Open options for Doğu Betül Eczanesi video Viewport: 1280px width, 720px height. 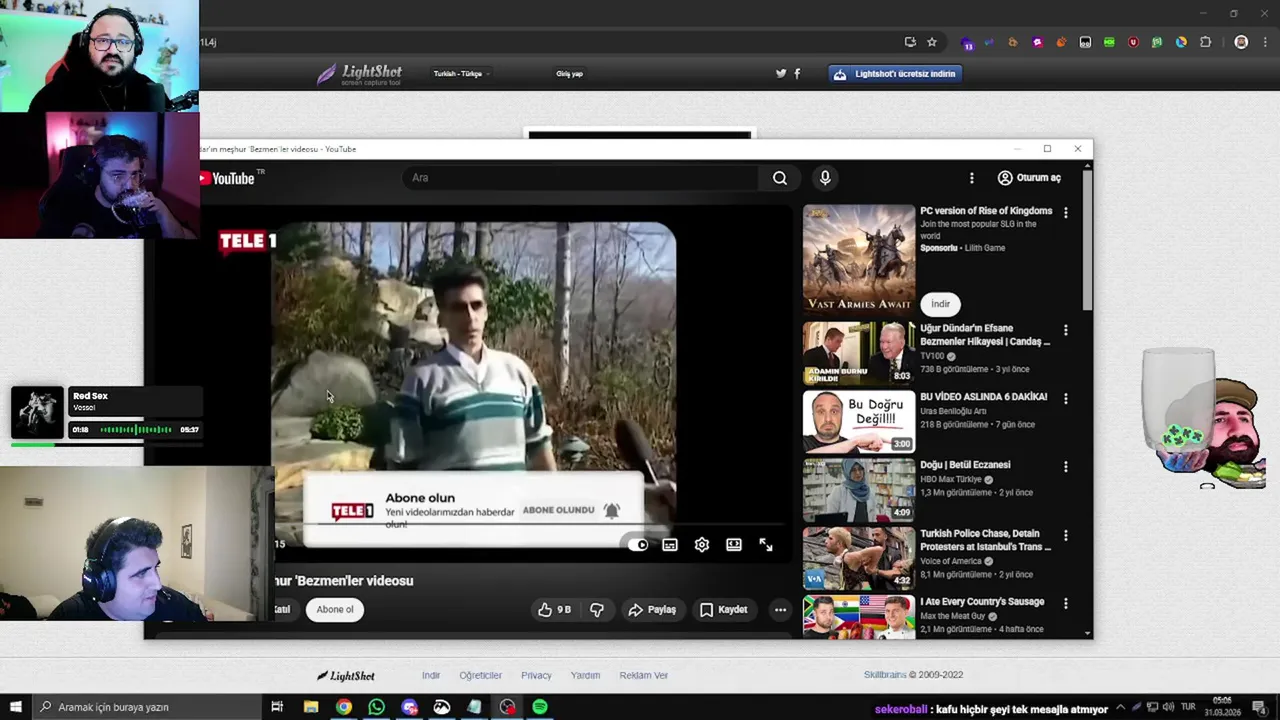tap(1066, 467)
